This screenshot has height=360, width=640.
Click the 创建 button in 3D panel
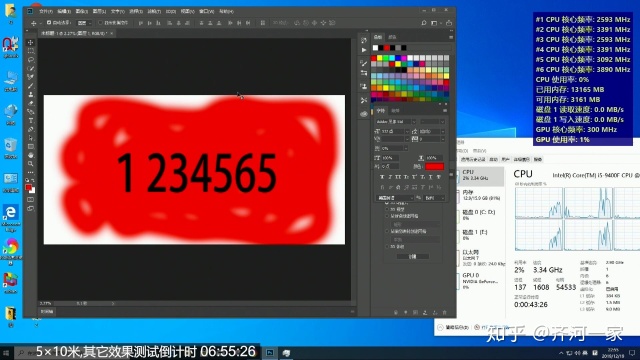(x=412, y=256)
